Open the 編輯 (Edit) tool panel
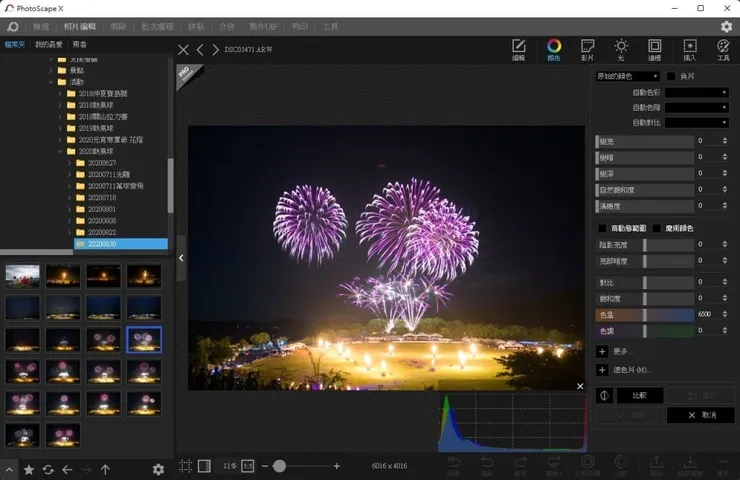 click(518, 49)
